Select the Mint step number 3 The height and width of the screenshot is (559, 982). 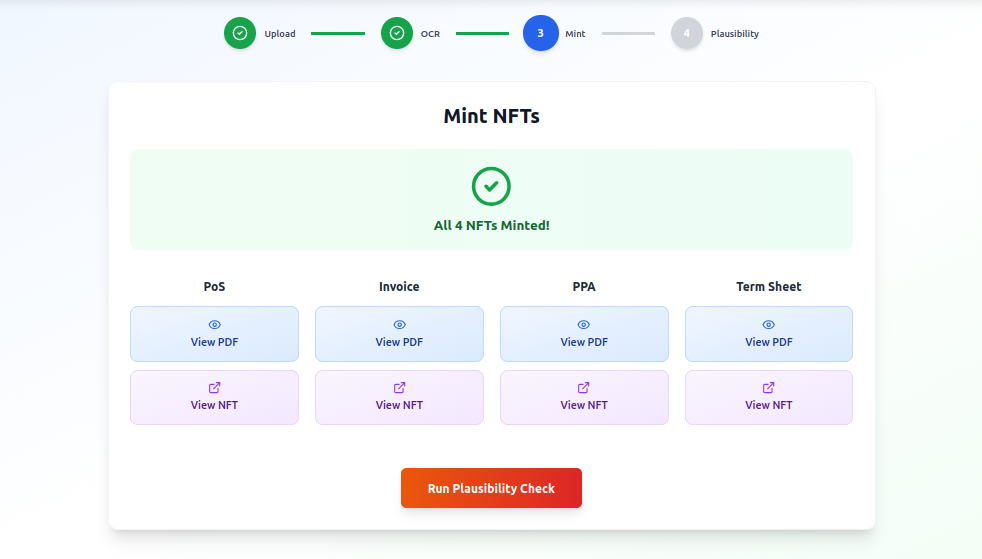pyautogui.click(x=540, y=34)
